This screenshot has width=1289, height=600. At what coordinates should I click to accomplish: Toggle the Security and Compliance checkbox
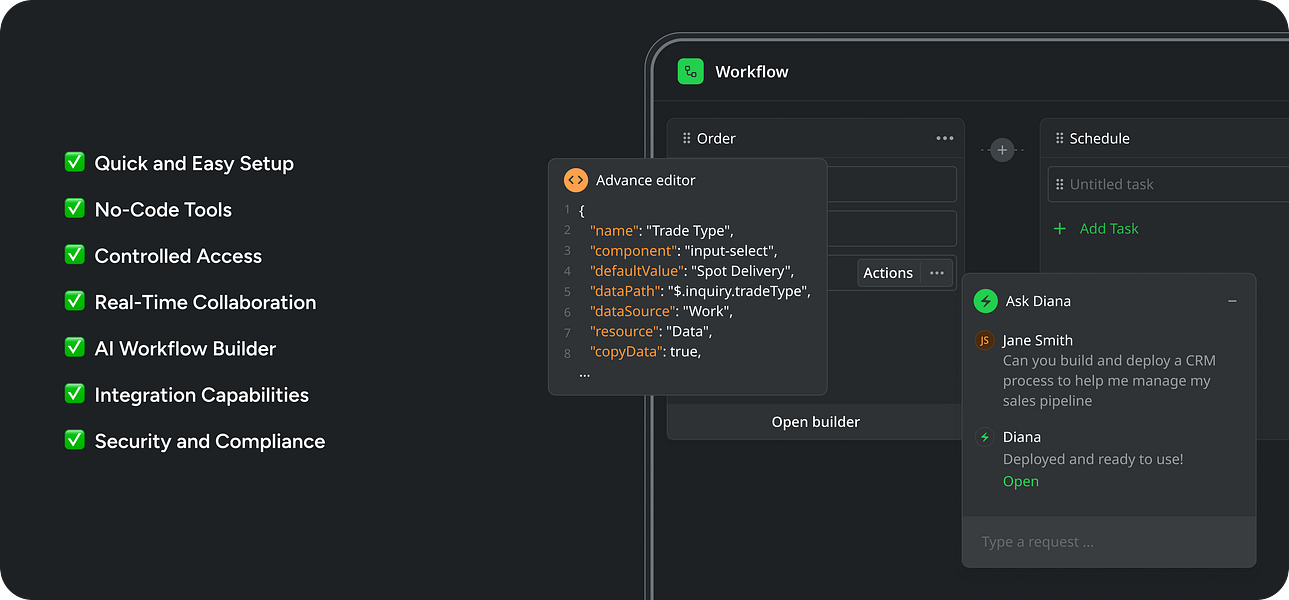(74, 440)
